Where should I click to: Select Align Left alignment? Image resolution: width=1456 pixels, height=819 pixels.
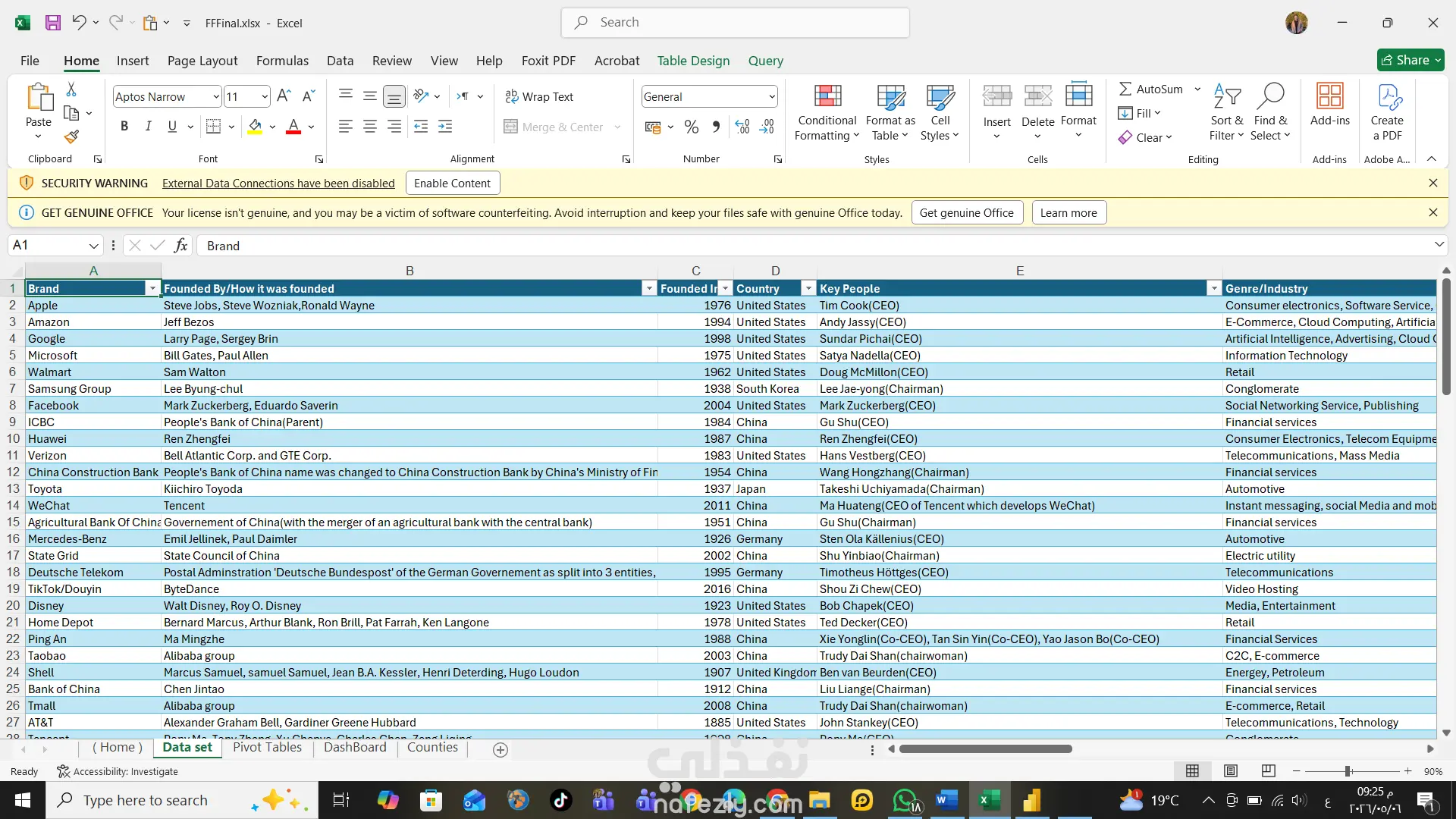click(345, 127)
